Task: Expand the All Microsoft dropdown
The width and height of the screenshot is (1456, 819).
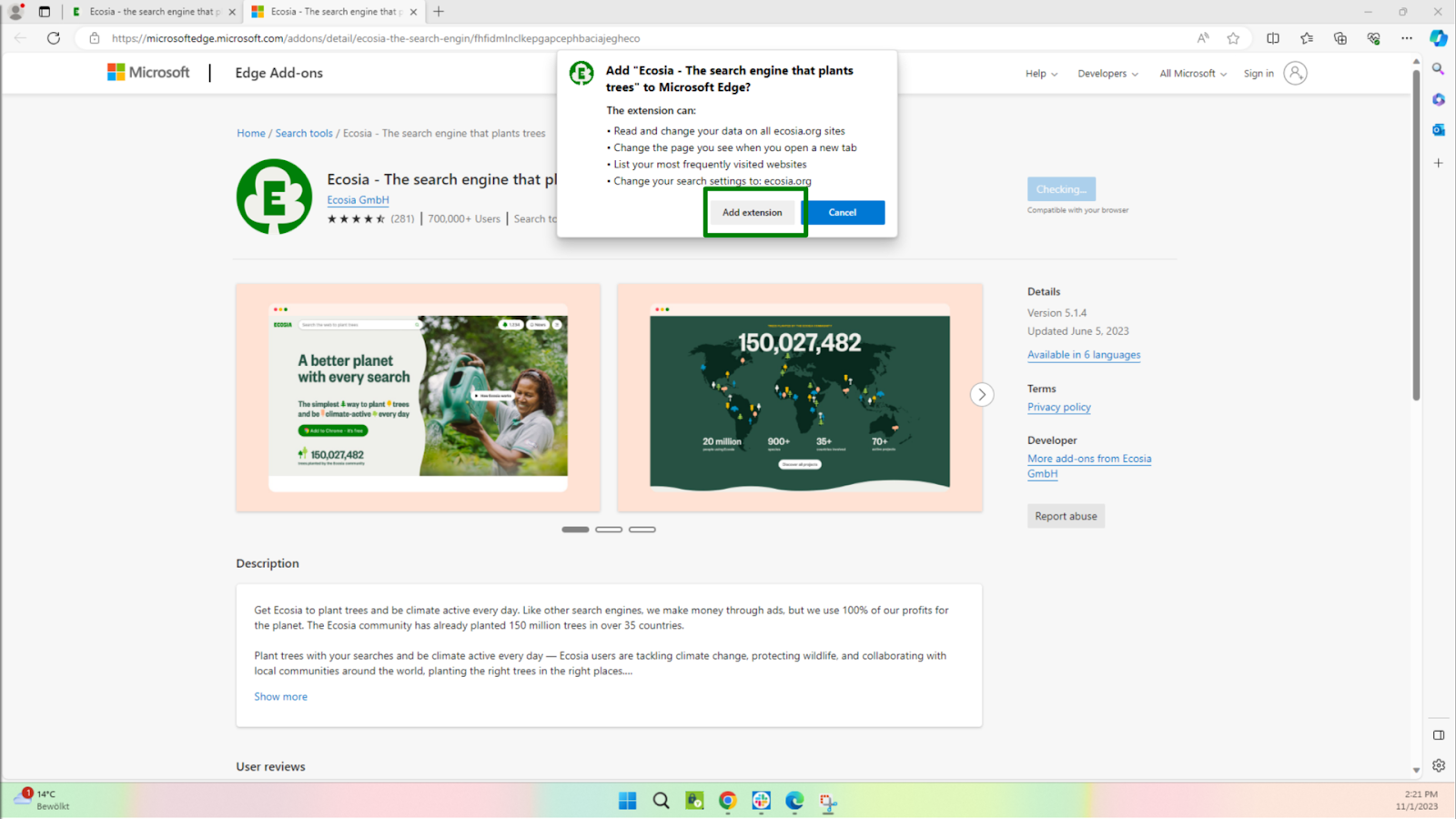Action: tap(1193, 74)
